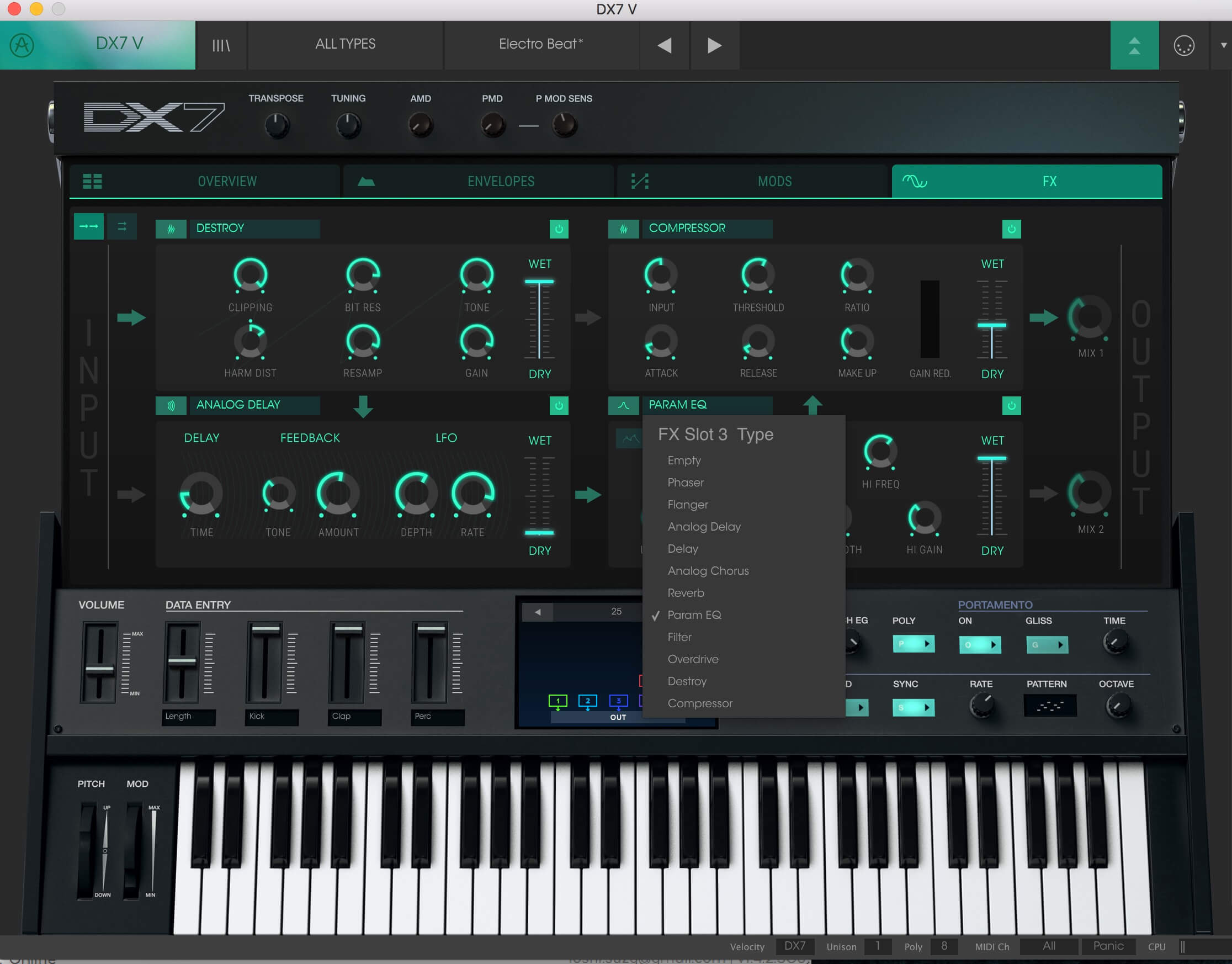Image resolution: width=1232 pixels, height=964 pixels.
Task: Open MIDI controller settings icon
Action: coord(1183,45)
